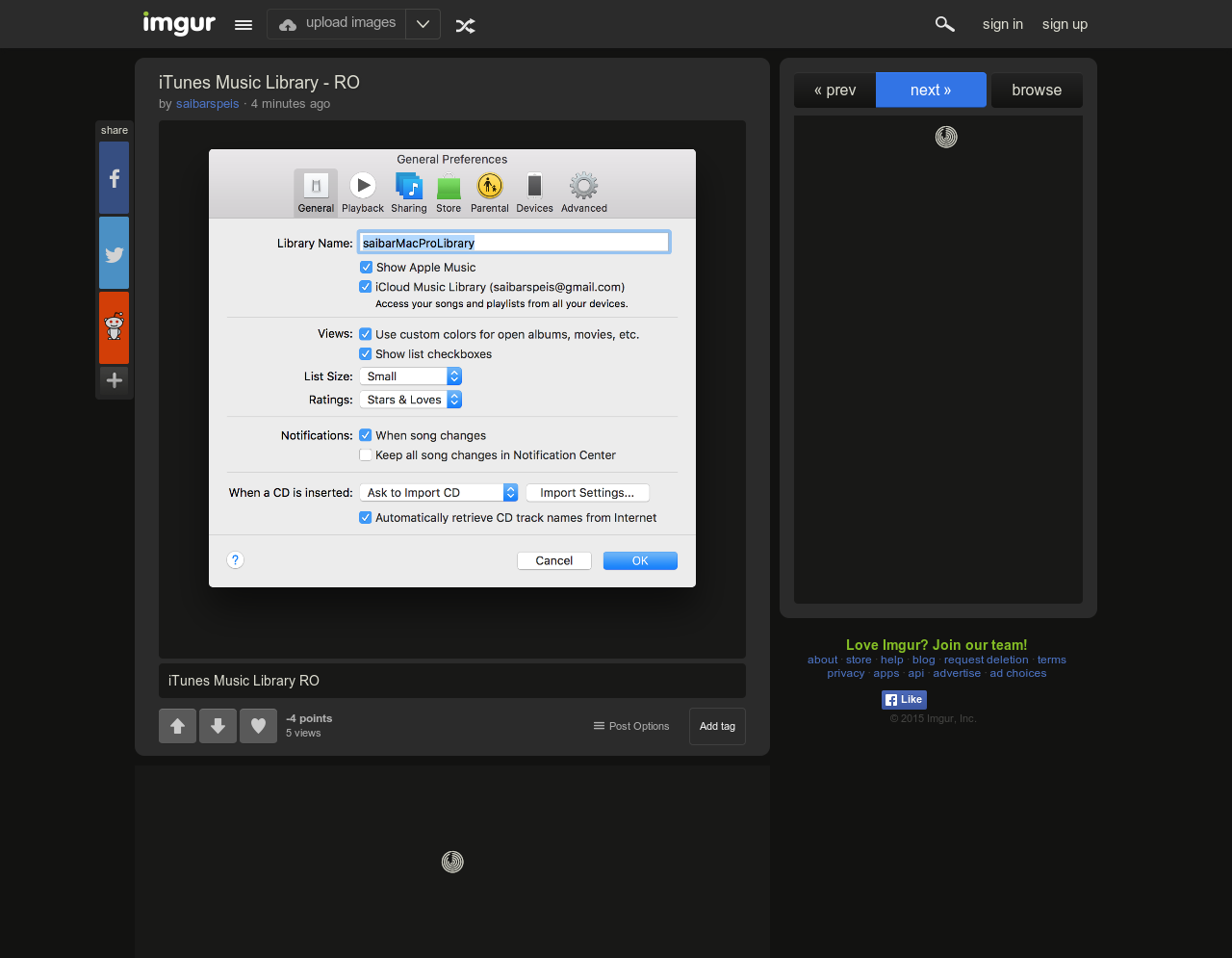Image resolution: width=1232 pixels, height=958 pixels.
Task: Open the ad choices footer link
Action: click(1018, 674)
